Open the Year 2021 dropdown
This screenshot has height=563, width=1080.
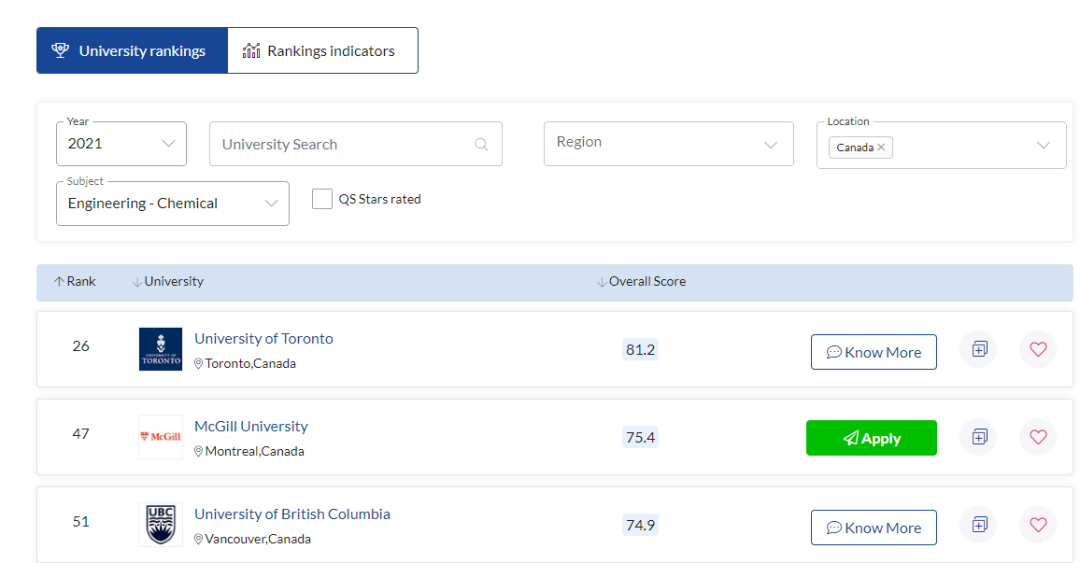coord(121,144)
